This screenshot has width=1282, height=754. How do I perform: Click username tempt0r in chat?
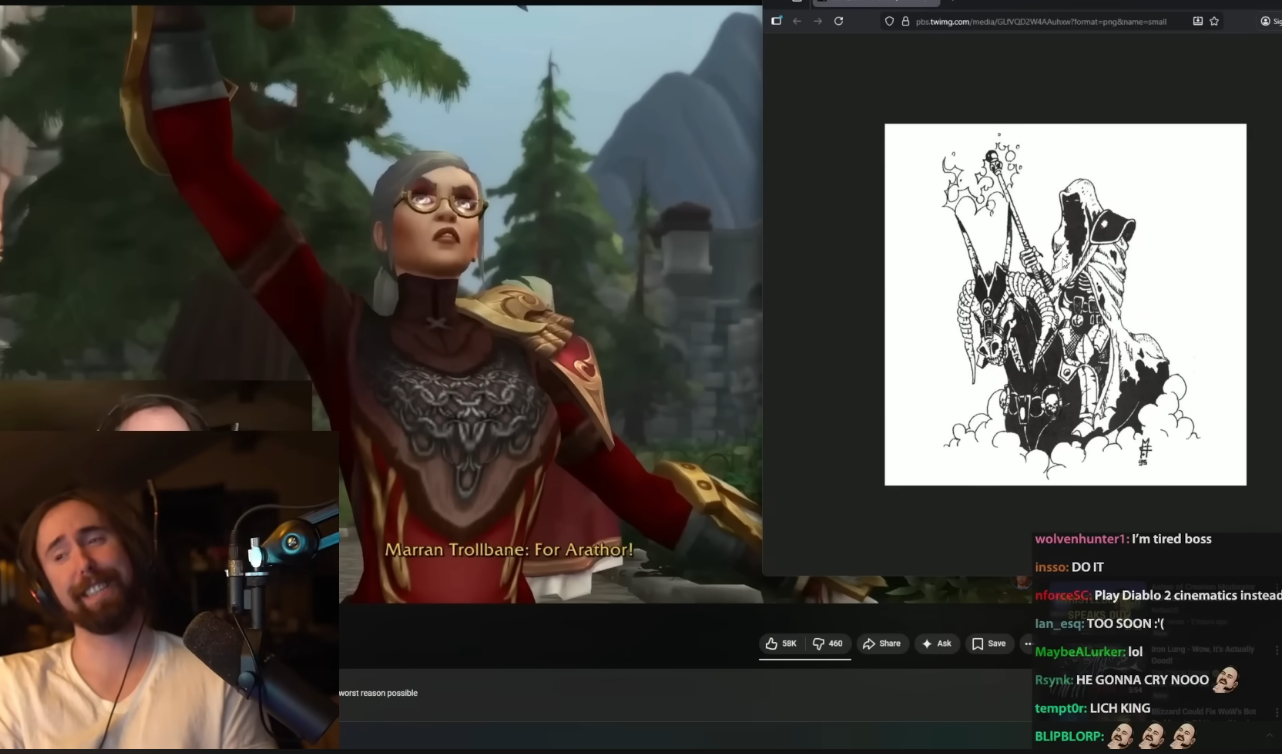(1060, 708)
